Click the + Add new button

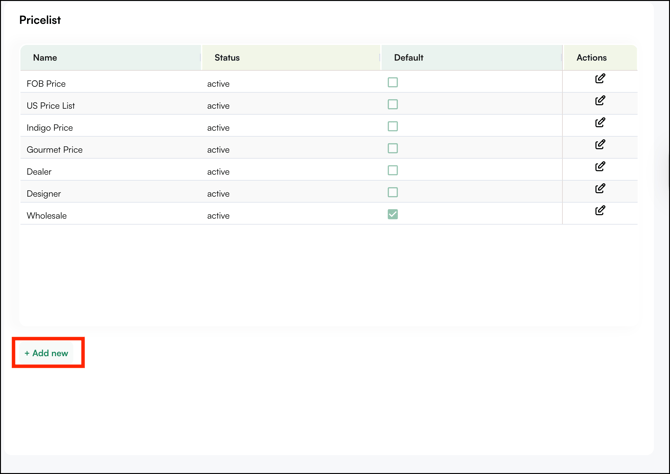[x=47, y=353]
